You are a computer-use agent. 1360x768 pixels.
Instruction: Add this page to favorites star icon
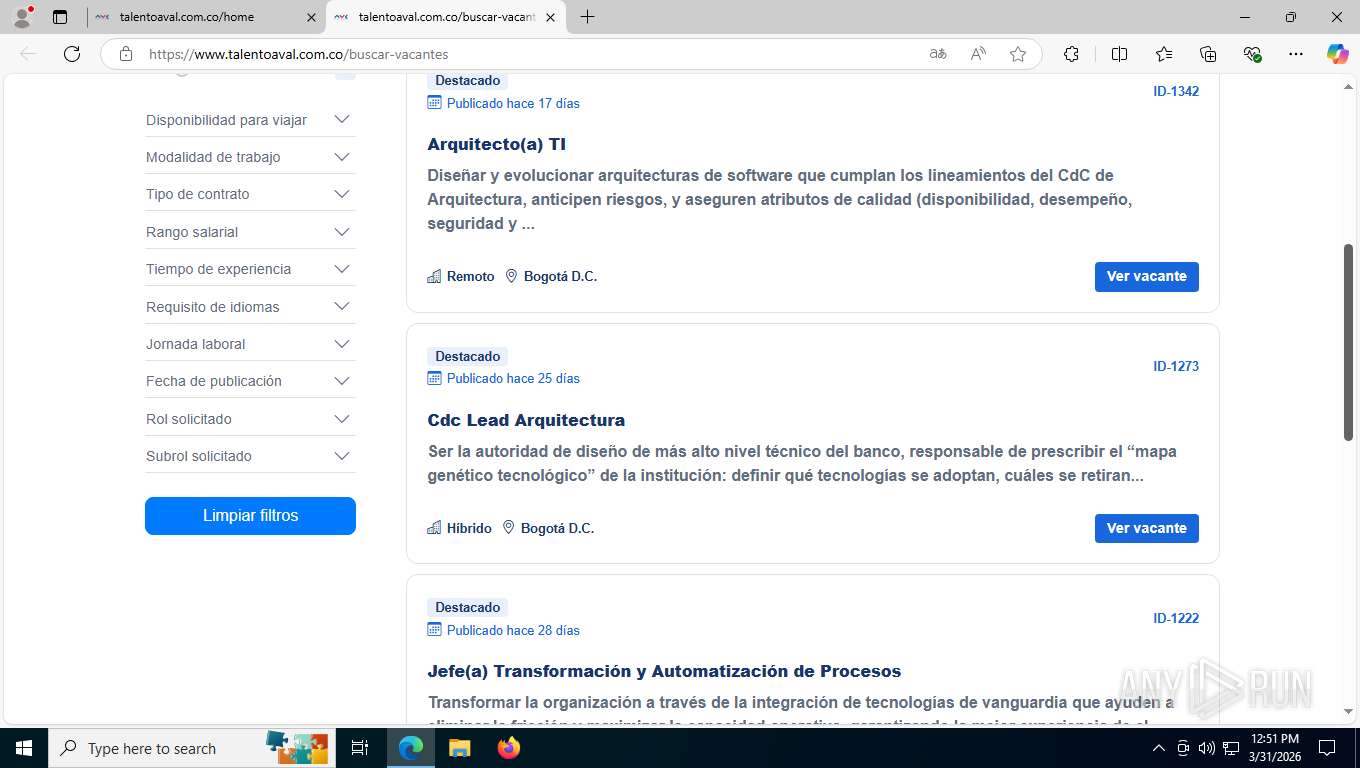[1018, 54]
